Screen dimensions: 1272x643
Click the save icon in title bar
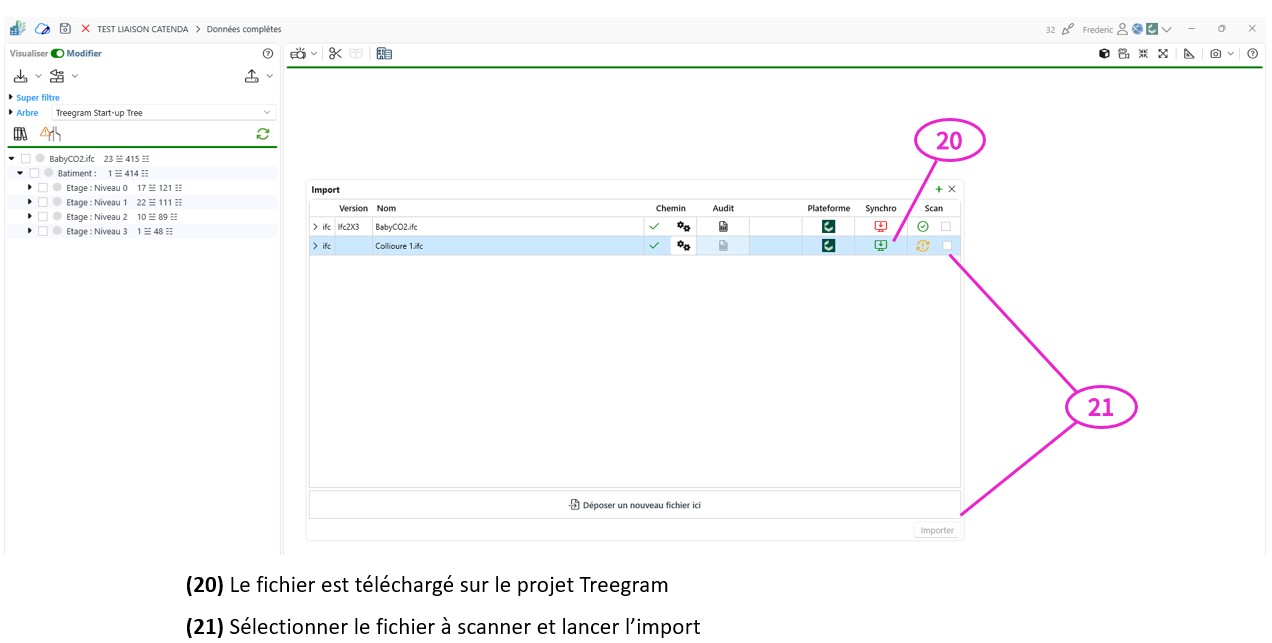(x=65, y=29)
